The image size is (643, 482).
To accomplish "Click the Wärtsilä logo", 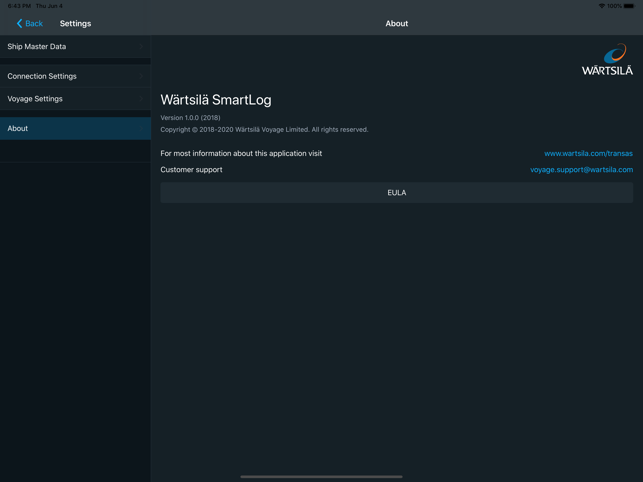I will click(607, 59).
